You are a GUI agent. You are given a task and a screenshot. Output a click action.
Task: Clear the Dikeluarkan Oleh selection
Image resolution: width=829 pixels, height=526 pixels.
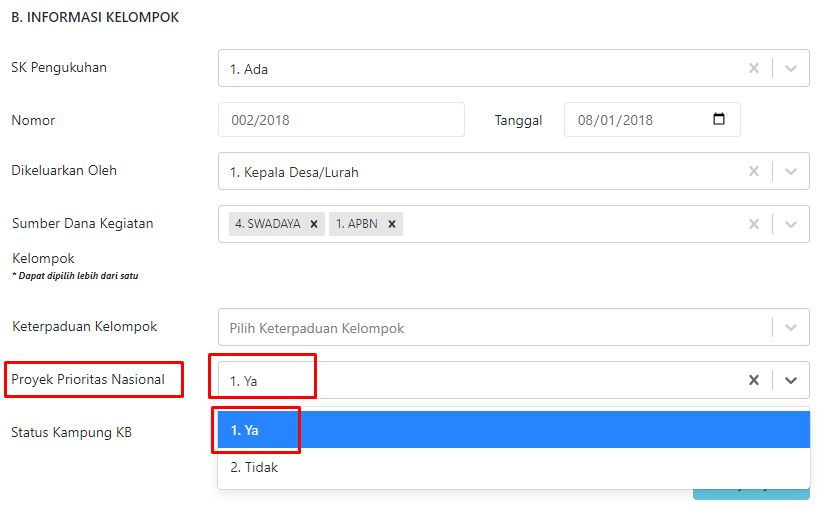pyautogui.click(x=754, y=171)
